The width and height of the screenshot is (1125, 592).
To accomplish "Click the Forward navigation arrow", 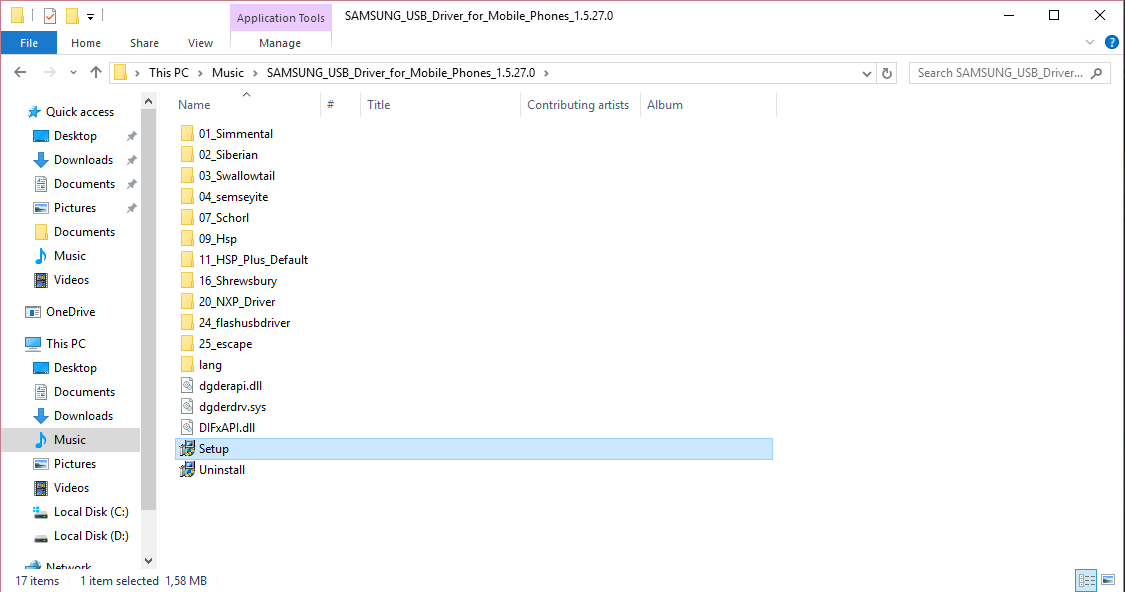I will [50, 72].
